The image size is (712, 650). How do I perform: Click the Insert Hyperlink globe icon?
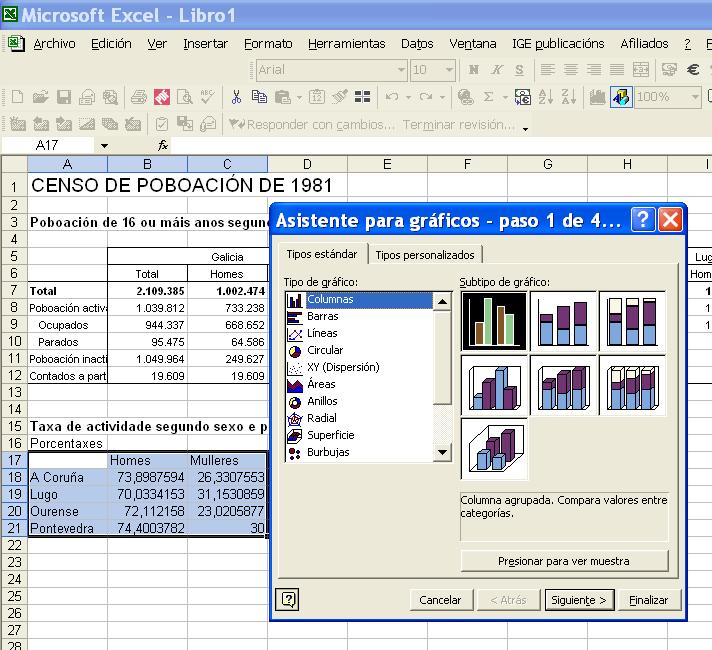click(x=465, y=97)
